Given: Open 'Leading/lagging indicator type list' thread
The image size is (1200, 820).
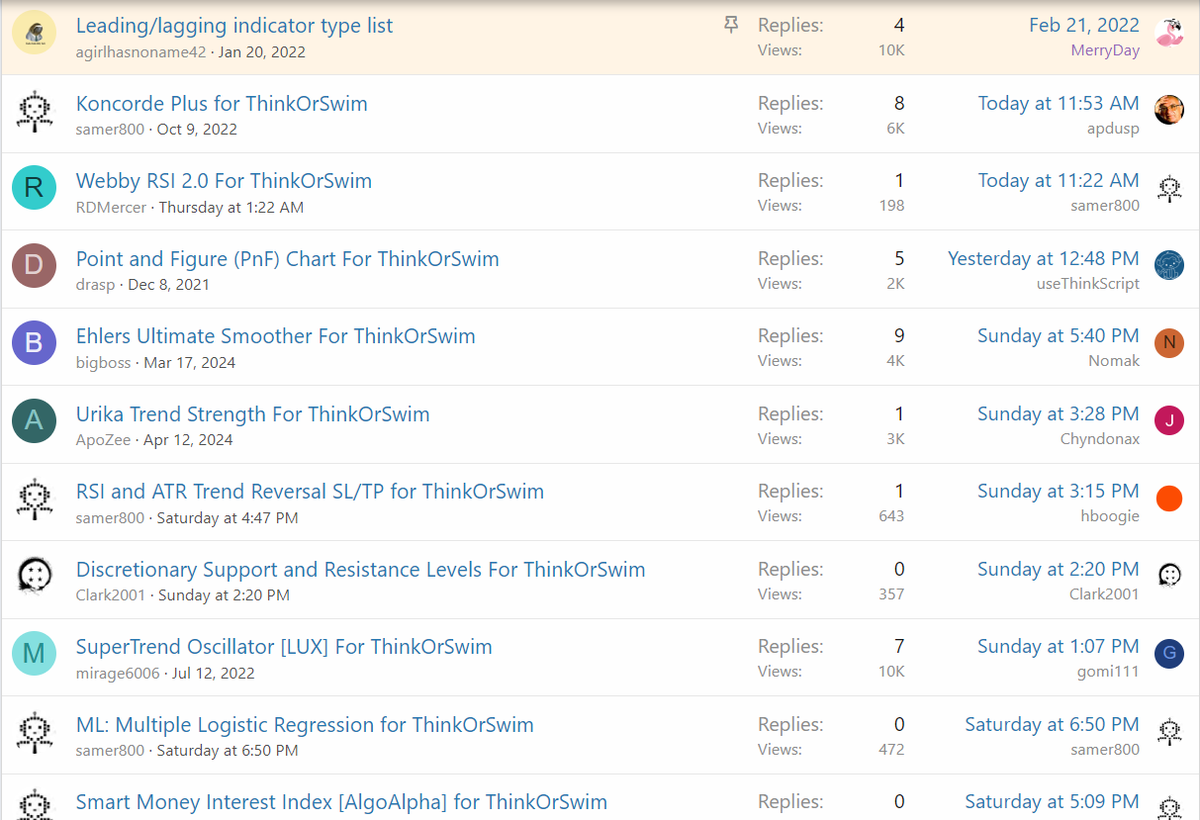Looking at the screenshot, I should click(234, 26).
